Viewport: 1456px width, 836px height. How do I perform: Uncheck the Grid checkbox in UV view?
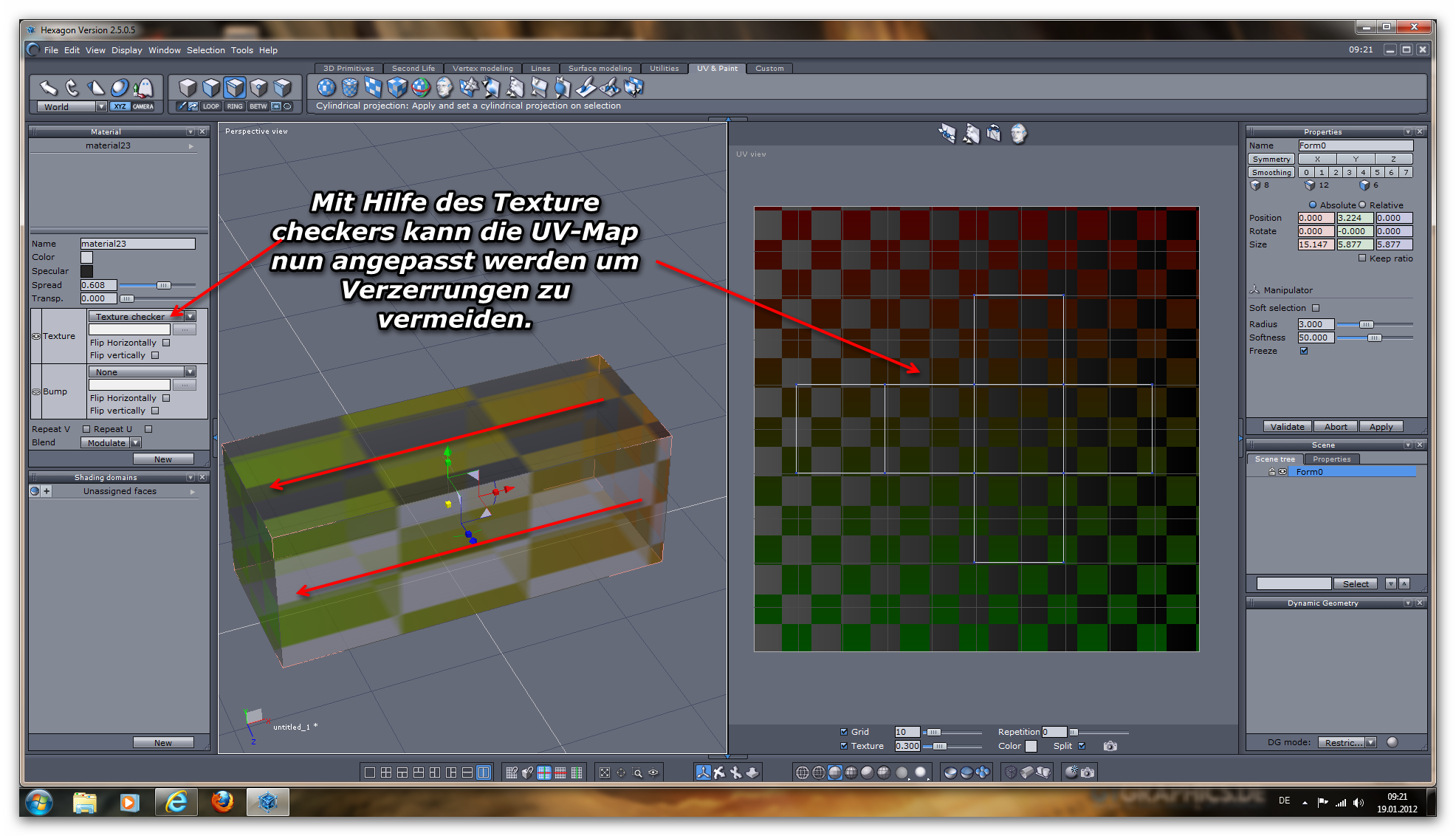[844, 732]
